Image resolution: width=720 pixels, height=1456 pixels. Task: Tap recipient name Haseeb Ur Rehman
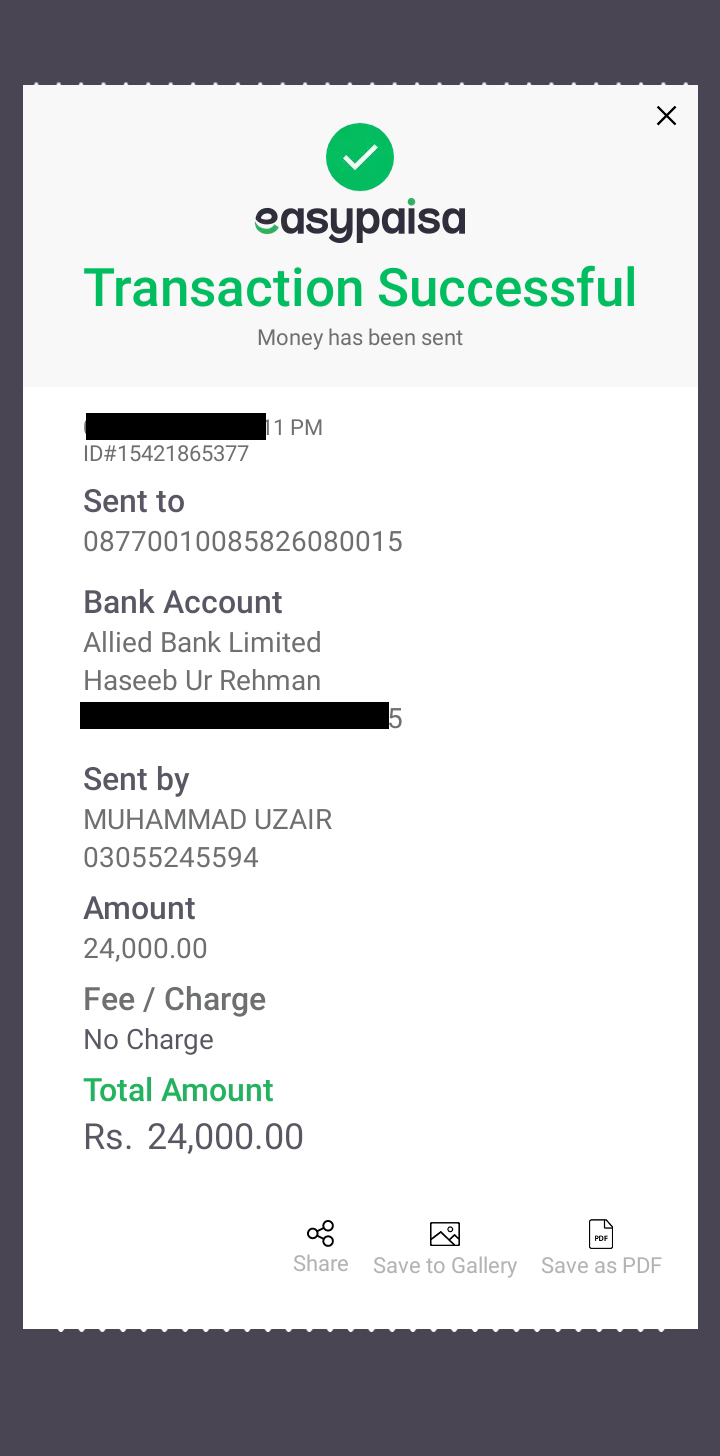(202, 681)
